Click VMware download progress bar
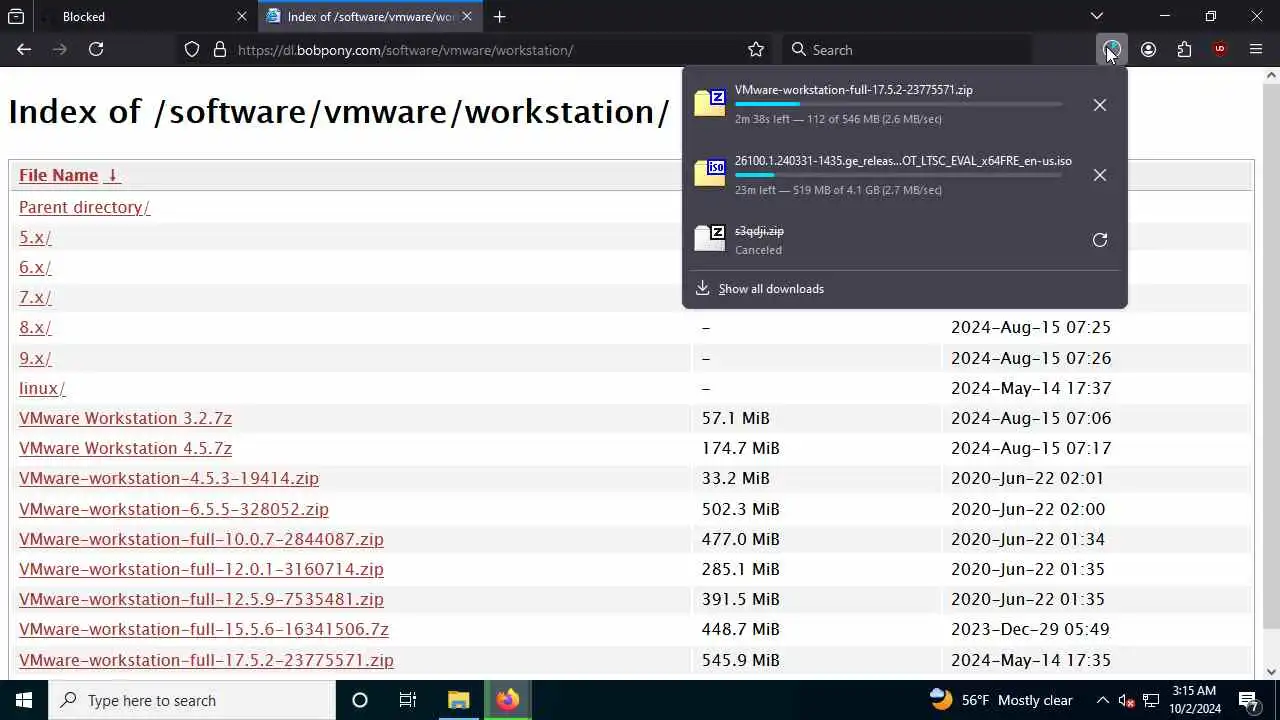The image size is (1280, 720). (x=897, y=104)
